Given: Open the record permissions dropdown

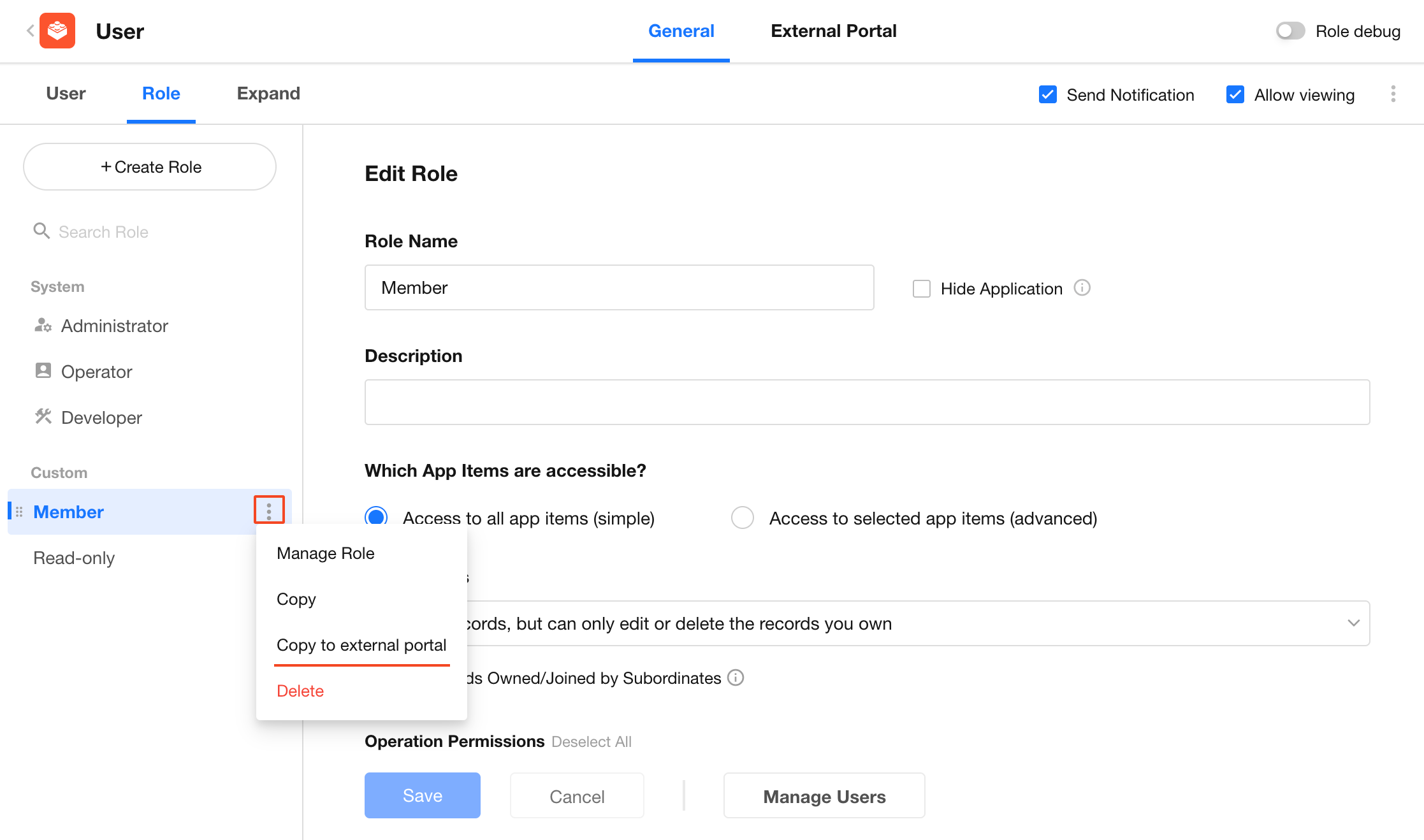Looking at the screenshot, I should pos(1353,623).
